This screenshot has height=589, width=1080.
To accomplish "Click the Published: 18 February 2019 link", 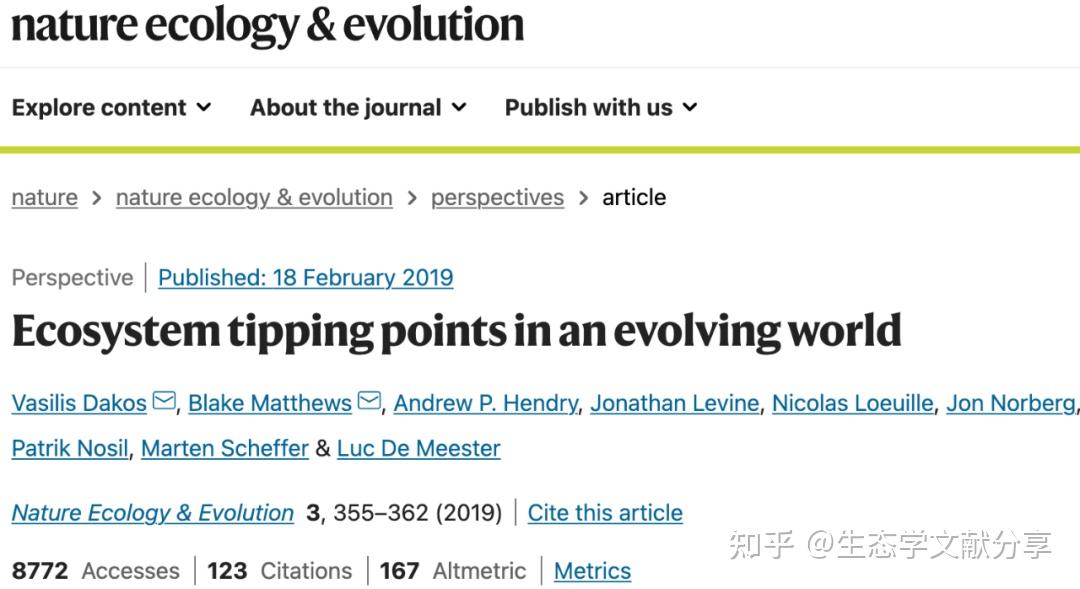I will click(x=305, y=278).
